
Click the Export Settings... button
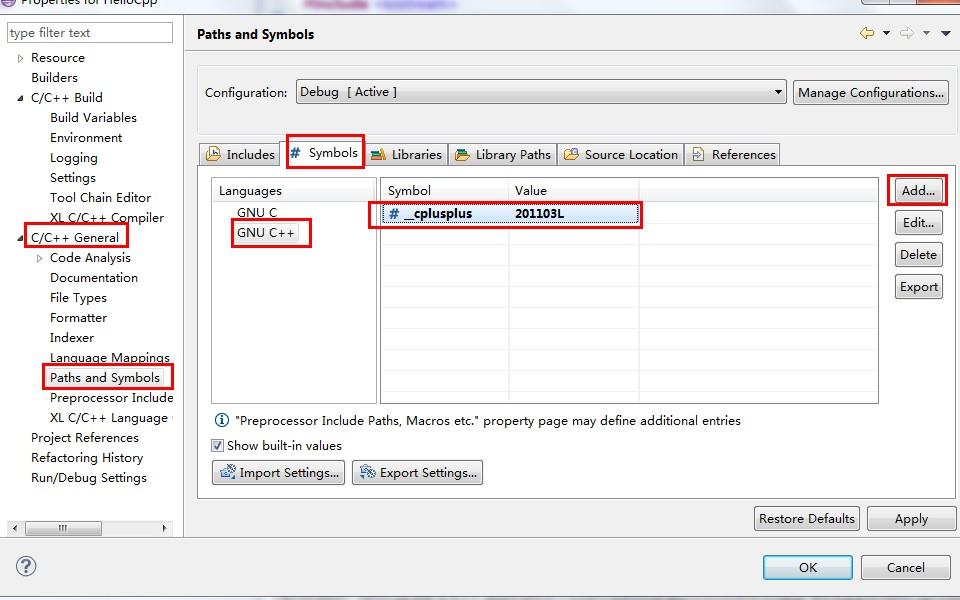click(418, 473)
